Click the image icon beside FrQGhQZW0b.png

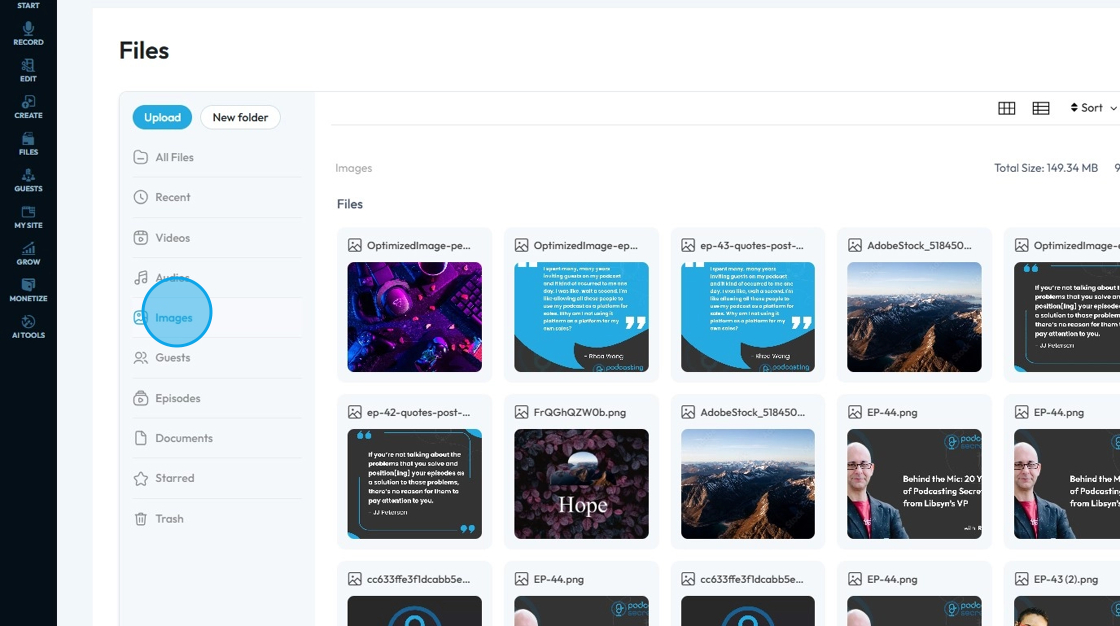(x=521, y=412)
